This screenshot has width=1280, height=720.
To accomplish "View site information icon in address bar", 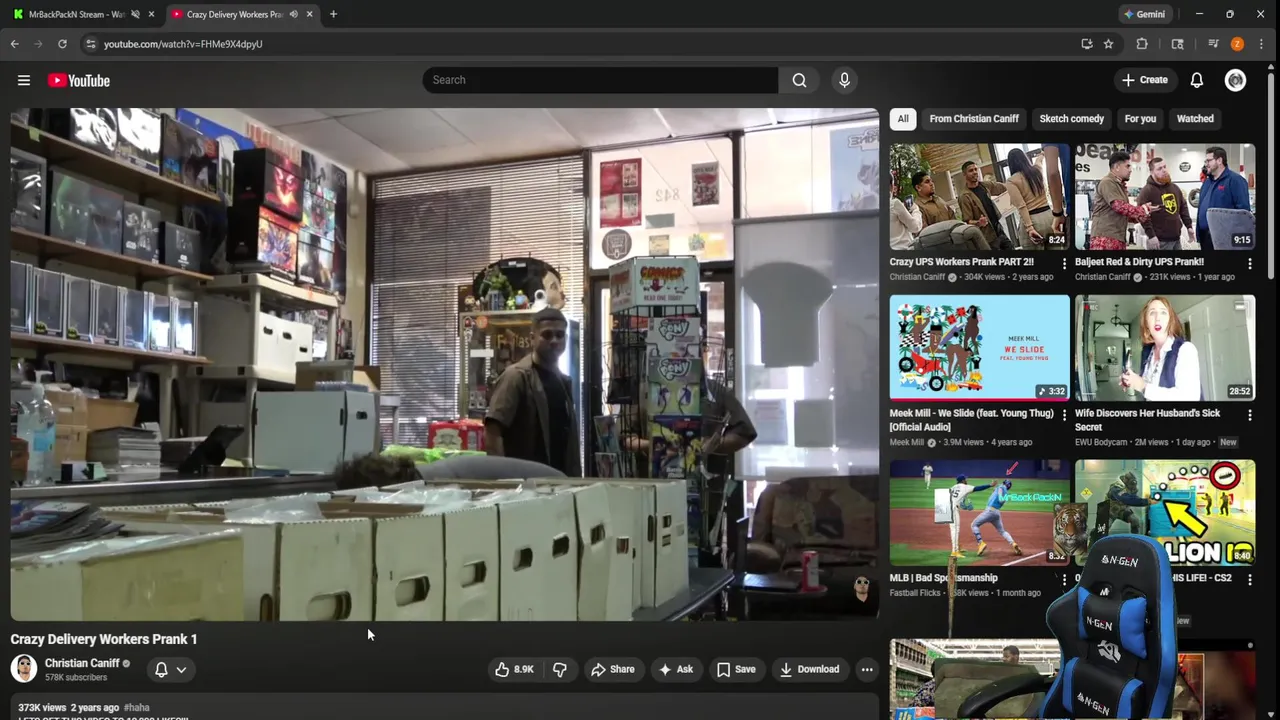I will [90, 44].
